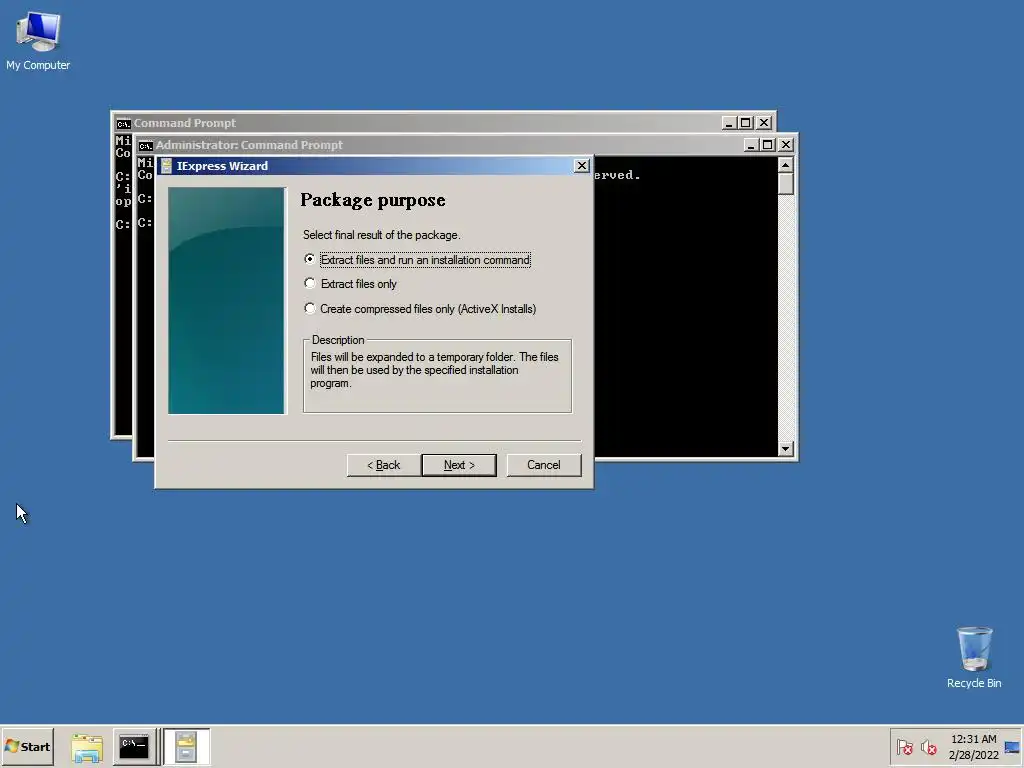Select 'Create compressed files only (ActiveX Installs)'
This screenshot has height=768, width=1024.
[421, 309]
